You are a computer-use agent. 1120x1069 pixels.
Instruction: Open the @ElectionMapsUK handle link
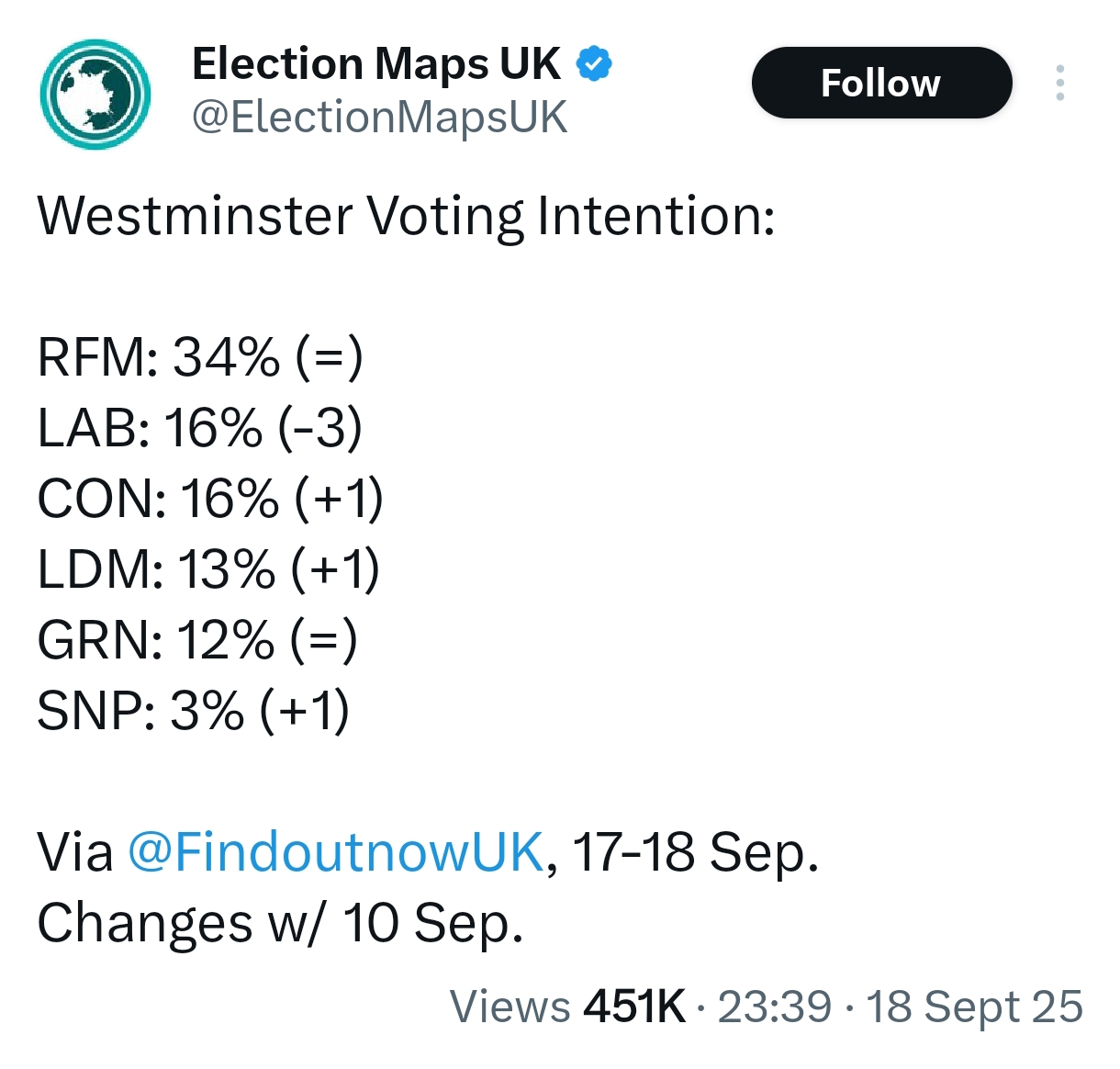coord(380,118)
